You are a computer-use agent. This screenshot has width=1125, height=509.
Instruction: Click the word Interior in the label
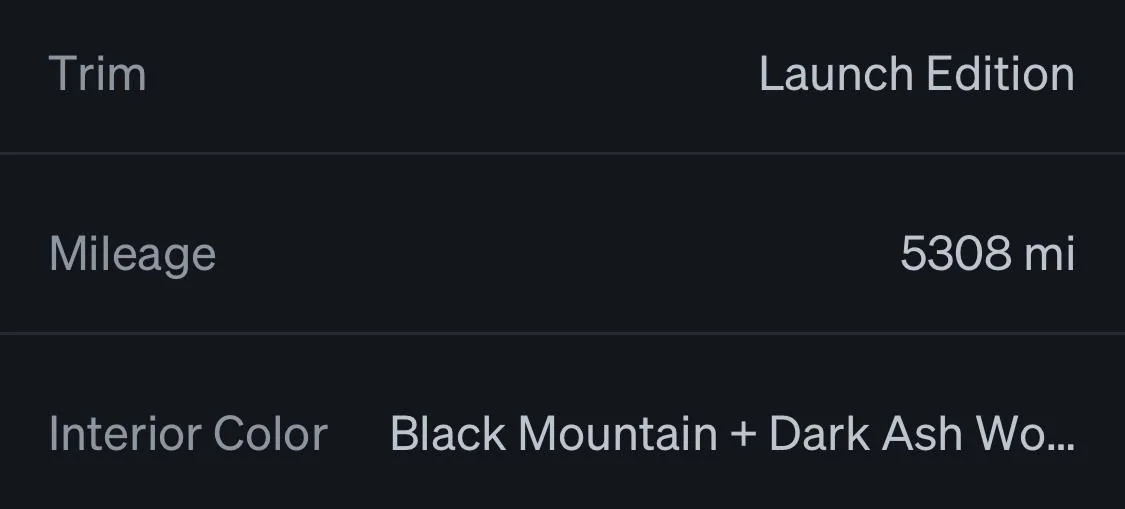124,434
